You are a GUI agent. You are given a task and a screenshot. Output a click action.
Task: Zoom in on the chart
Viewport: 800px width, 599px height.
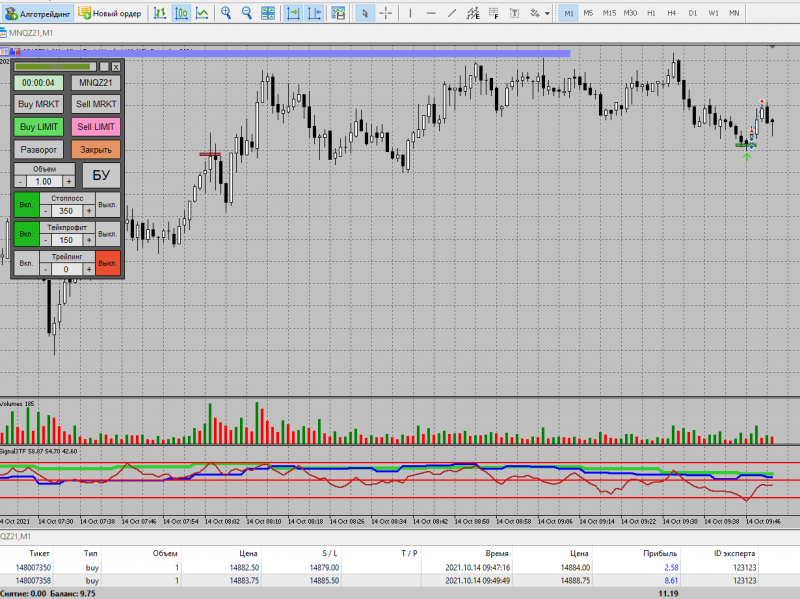pos(226,13)
